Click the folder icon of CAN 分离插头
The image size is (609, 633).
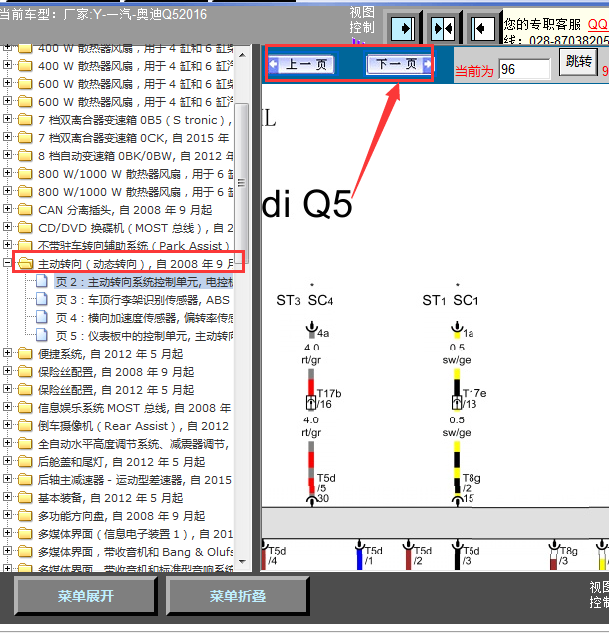click(x=25, y=209)
